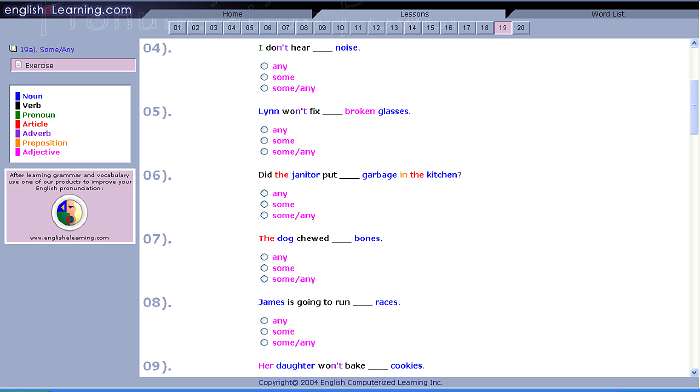
Task: Select 'any' for question 08 about James
Action: [x=264, y=321]
